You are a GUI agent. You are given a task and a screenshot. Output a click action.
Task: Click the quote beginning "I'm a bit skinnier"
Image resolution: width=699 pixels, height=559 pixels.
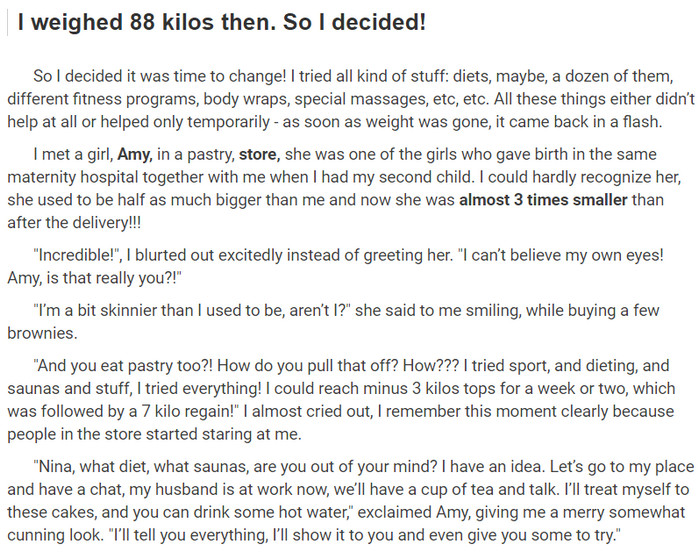point(192,310)
